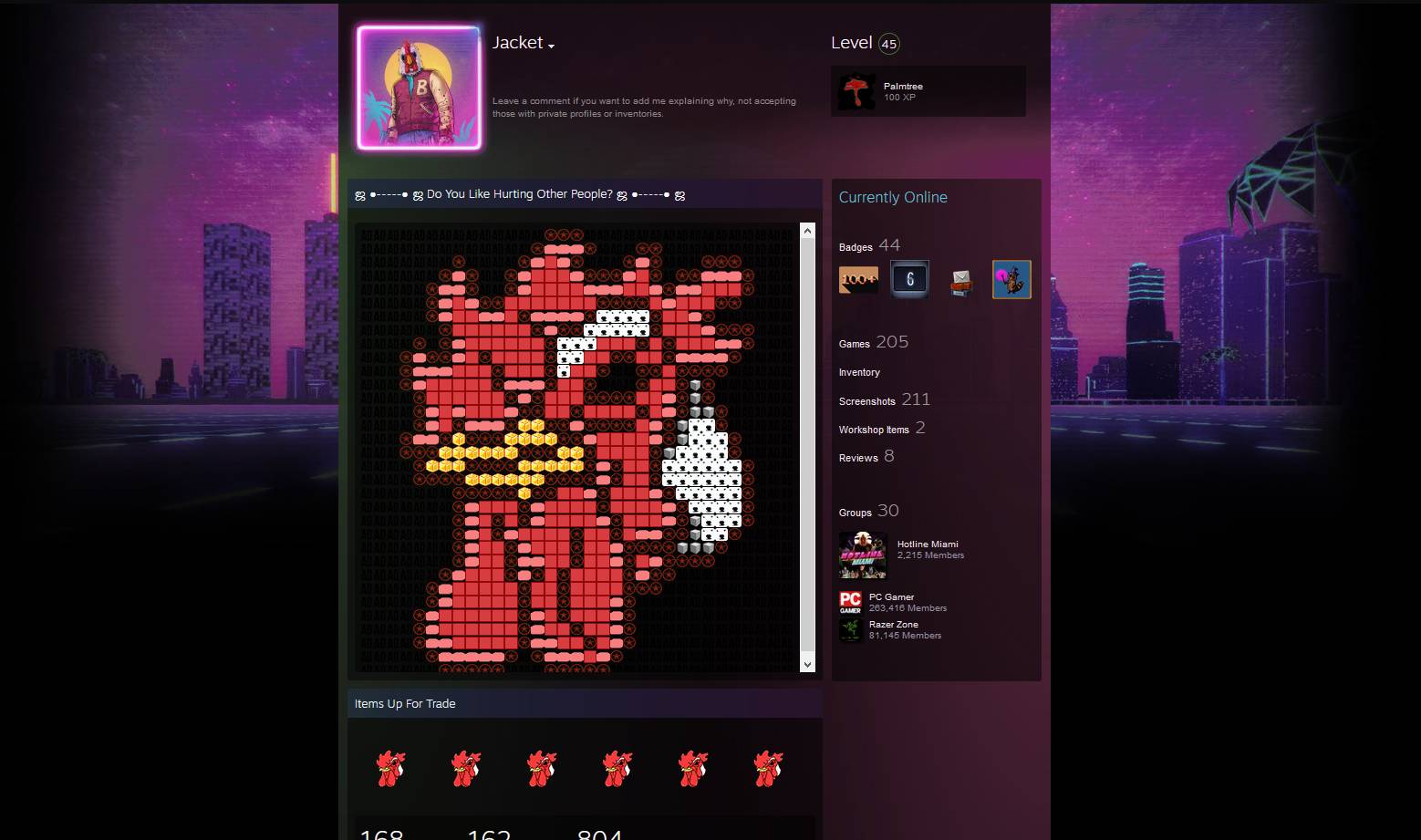This screenshot has width=1421, height=840.
Task: Click the orange 100% games badge
Action: 858,279
